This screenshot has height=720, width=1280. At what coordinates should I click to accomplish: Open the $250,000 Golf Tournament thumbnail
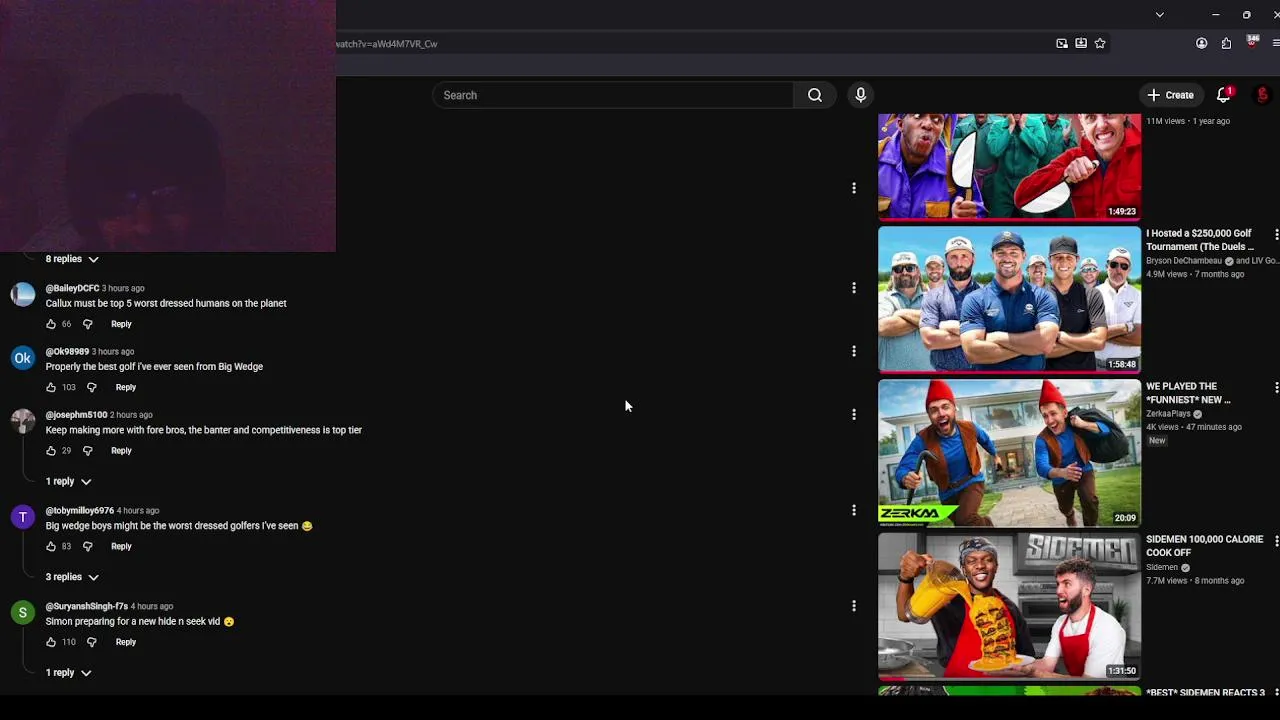pos(1009,300)
